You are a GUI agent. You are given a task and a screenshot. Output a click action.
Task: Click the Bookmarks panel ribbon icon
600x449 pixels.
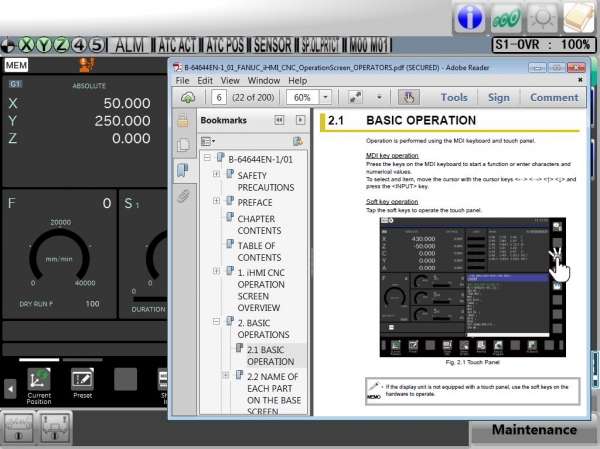click(183, 170)
